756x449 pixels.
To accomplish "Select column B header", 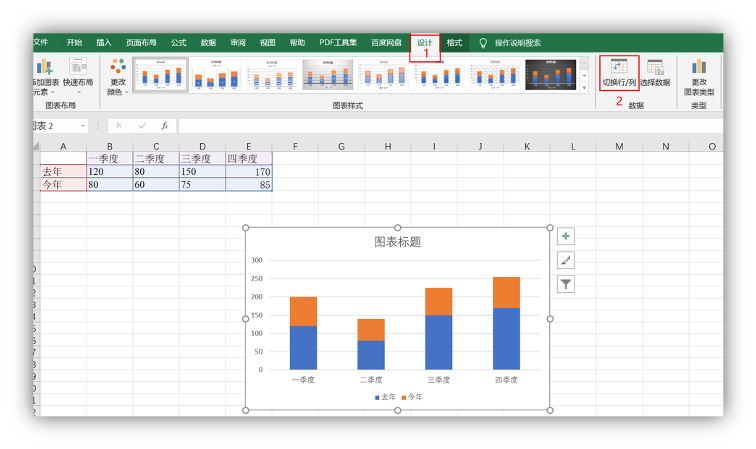I will 109,146.
